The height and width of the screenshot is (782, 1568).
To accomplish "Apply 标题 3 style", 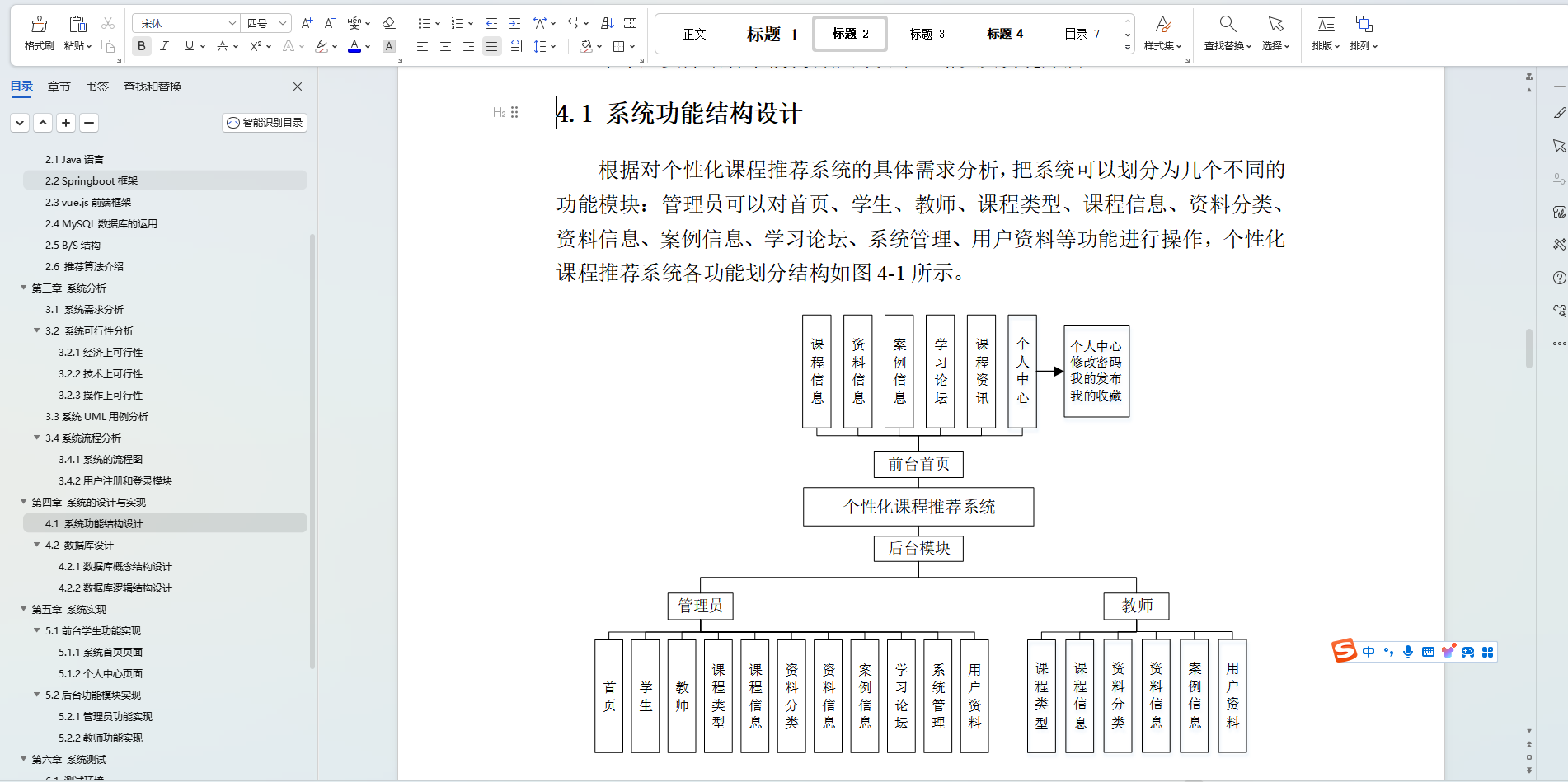I will [x=927, y=34].
